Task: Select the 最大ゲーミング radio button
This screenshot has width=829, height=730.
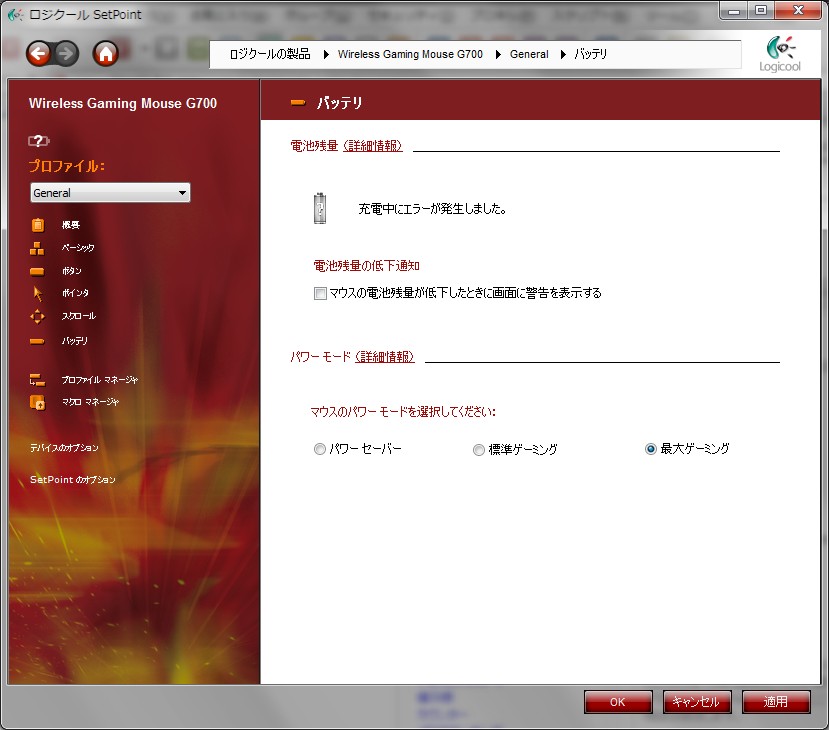Action: pyautogui.click(x=651, y=450)
